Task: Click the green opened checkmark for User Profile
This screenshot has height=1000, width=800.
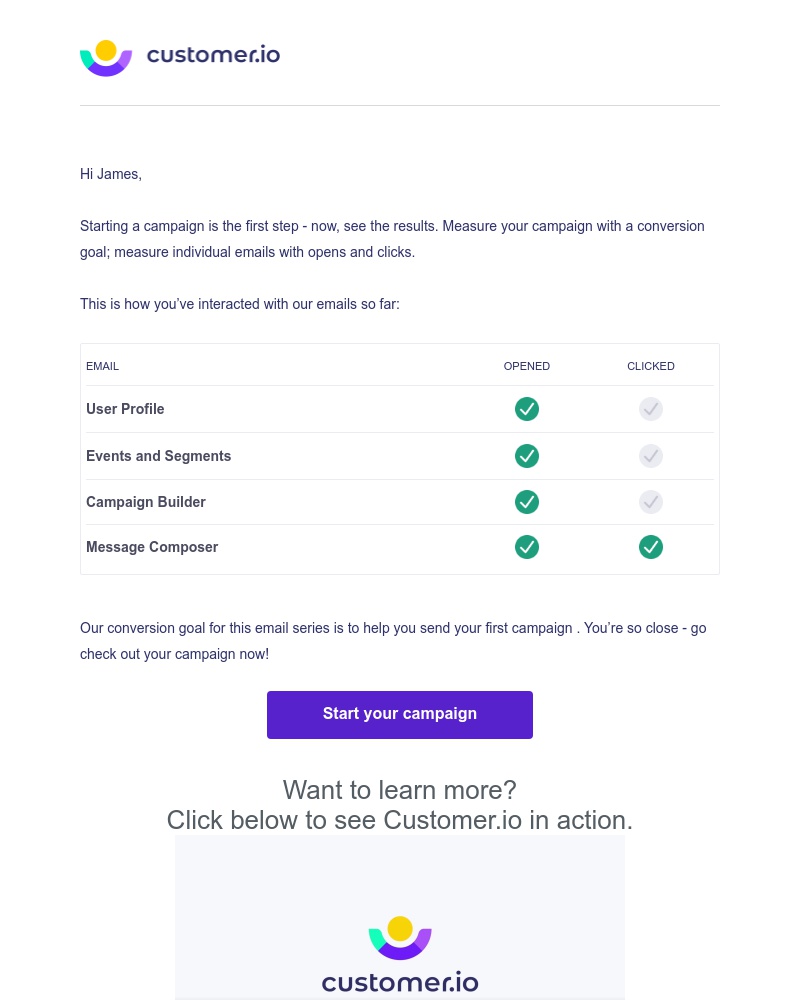Action: (x=527, y=409)
